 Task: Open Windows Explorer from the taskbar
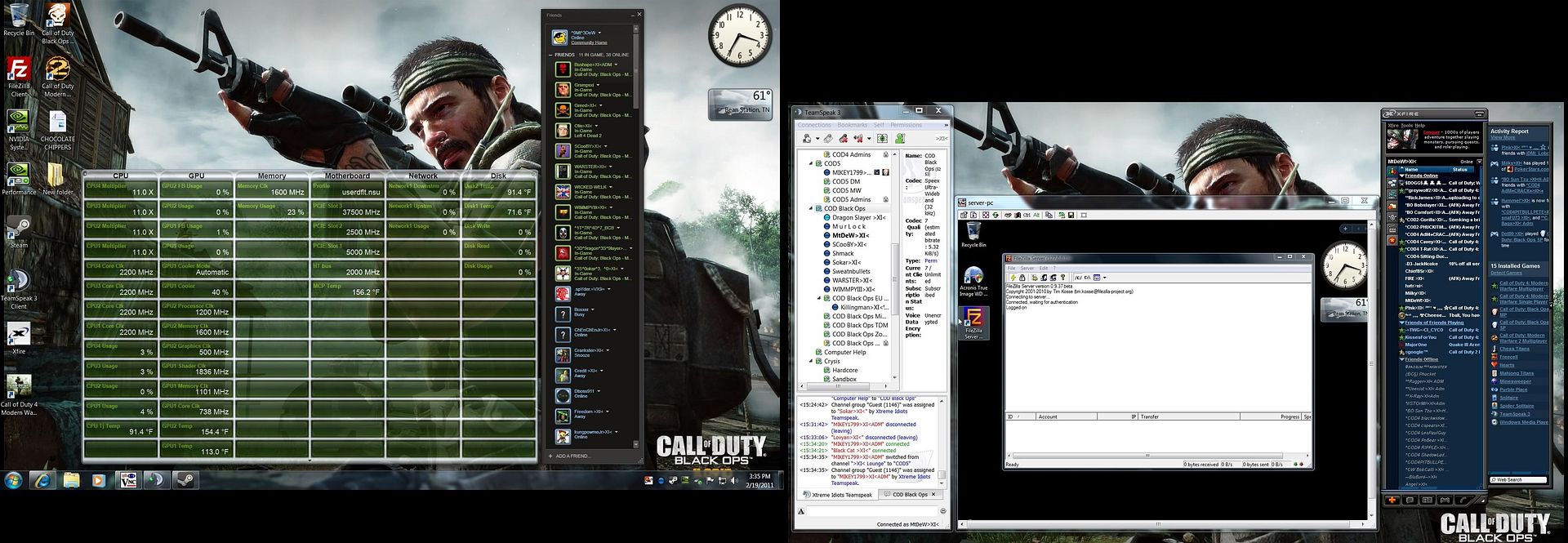[71, 479]
